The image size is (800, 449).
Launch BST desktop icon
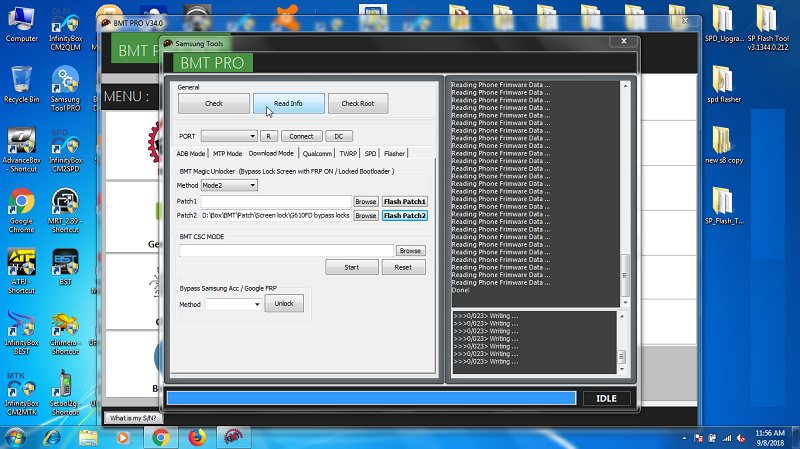(65, 267)
